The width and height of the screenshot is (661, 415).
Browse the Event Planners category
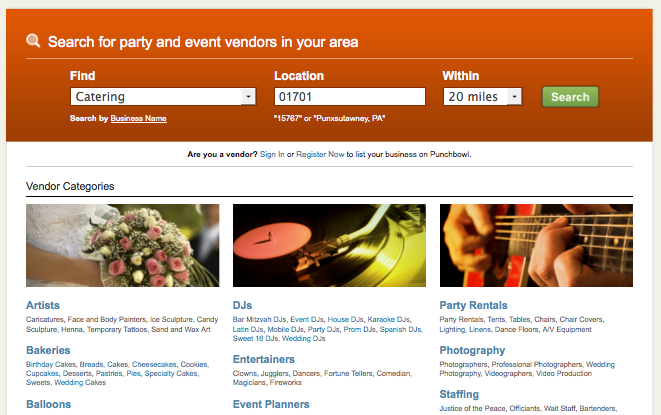272,404
